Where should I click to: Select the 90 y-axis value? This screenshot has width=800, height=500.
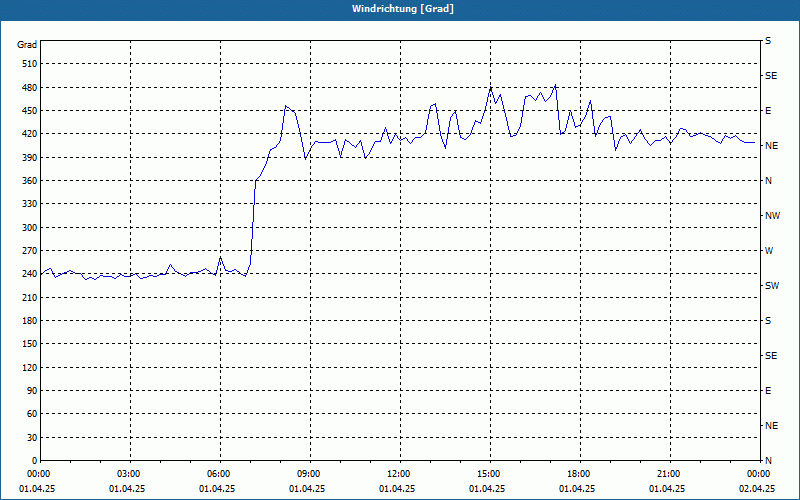pos(32,391)
